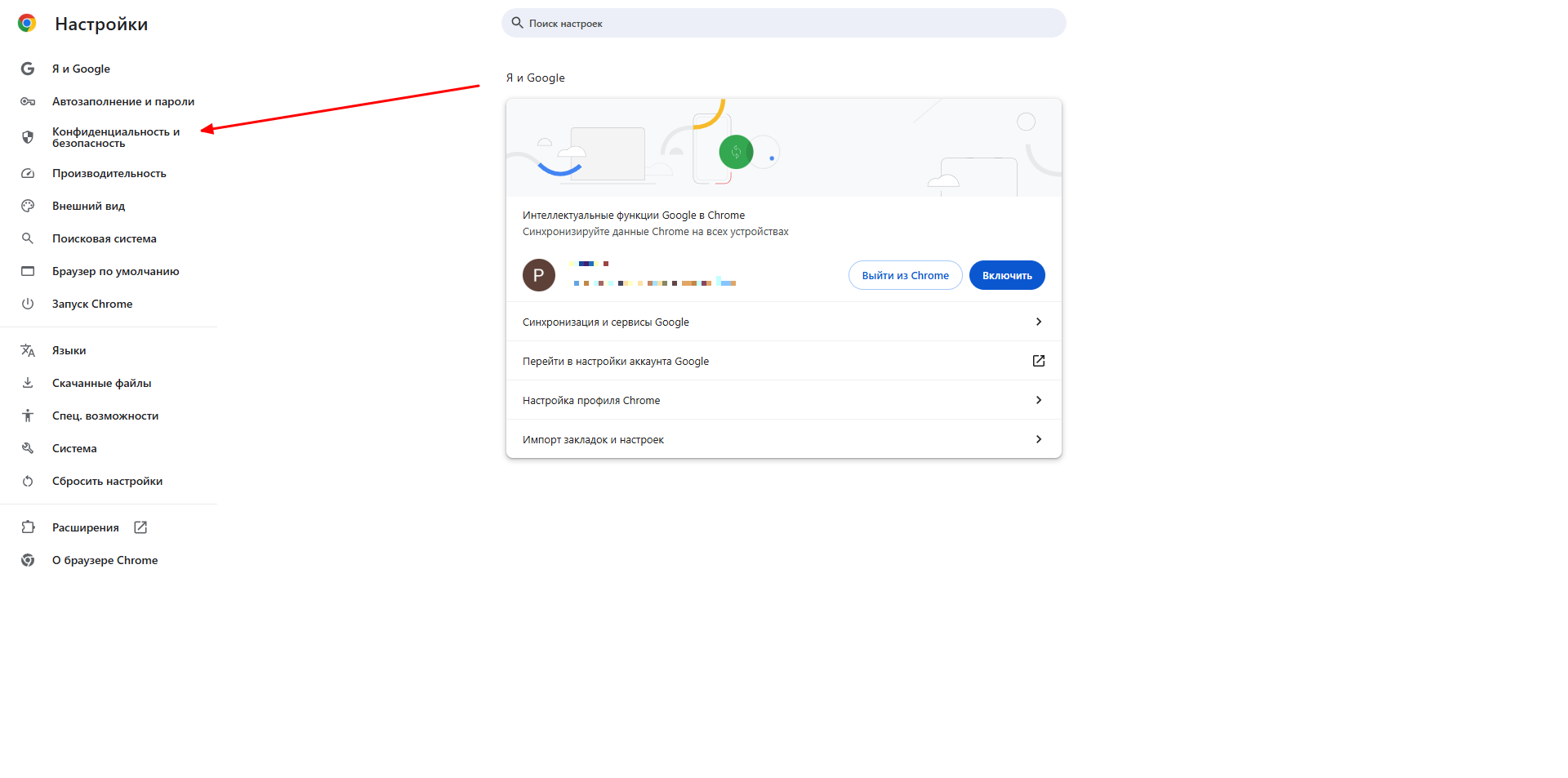
Task: Click the profile avatar with letter P
Action: coord(539,275)
